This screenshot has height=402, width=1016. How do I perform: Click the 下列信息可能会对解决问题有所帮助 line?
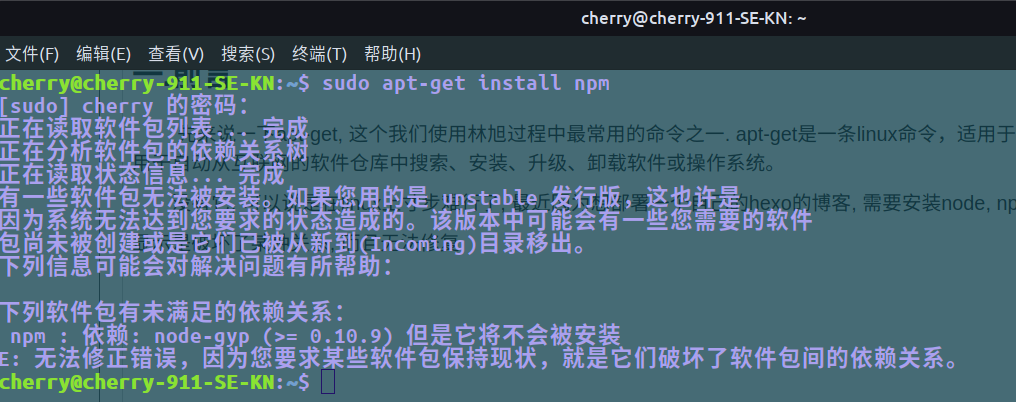[197, 266]
